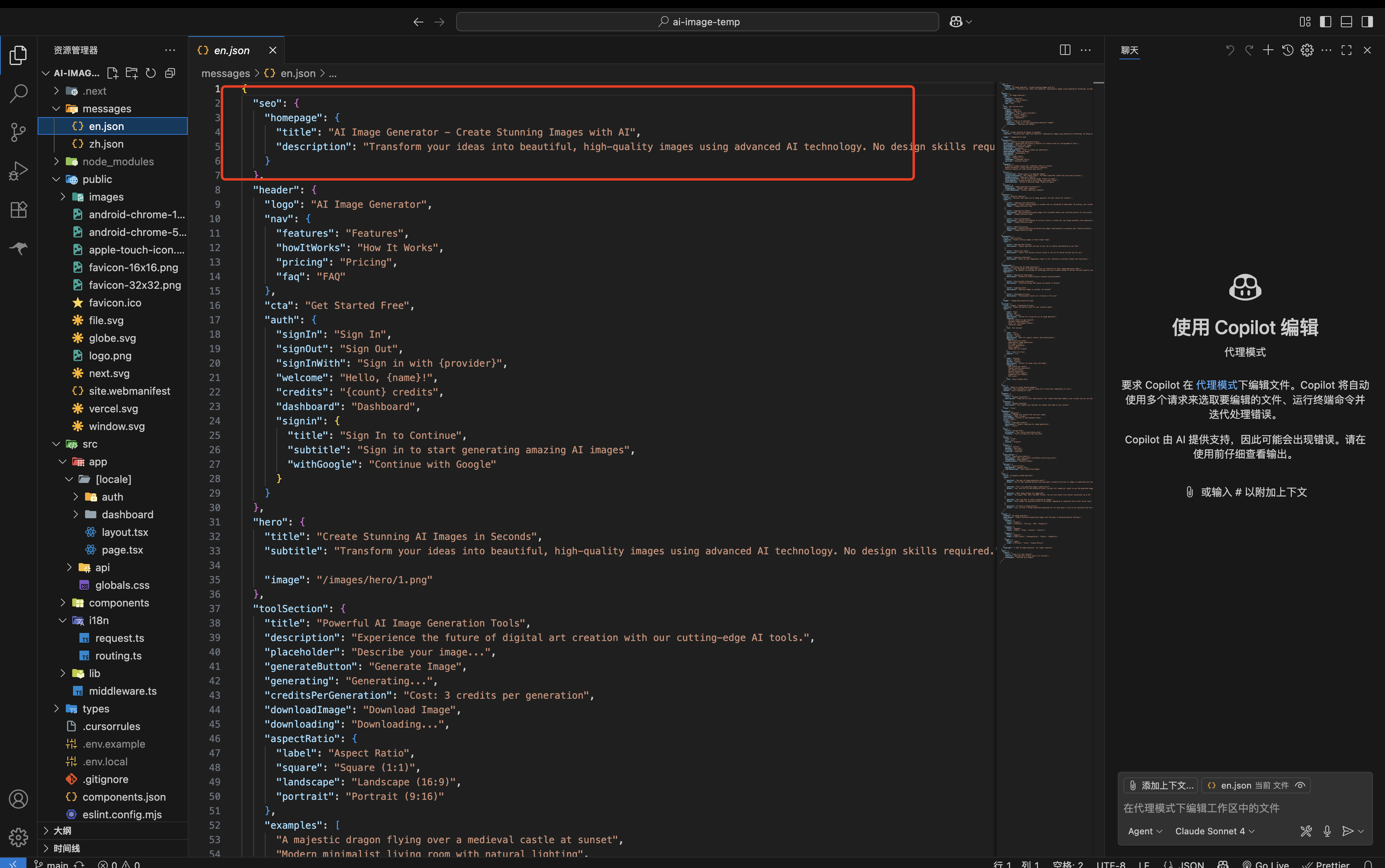
Task: Click messages breadcrumb segment
Action: [x=225, y=73]
